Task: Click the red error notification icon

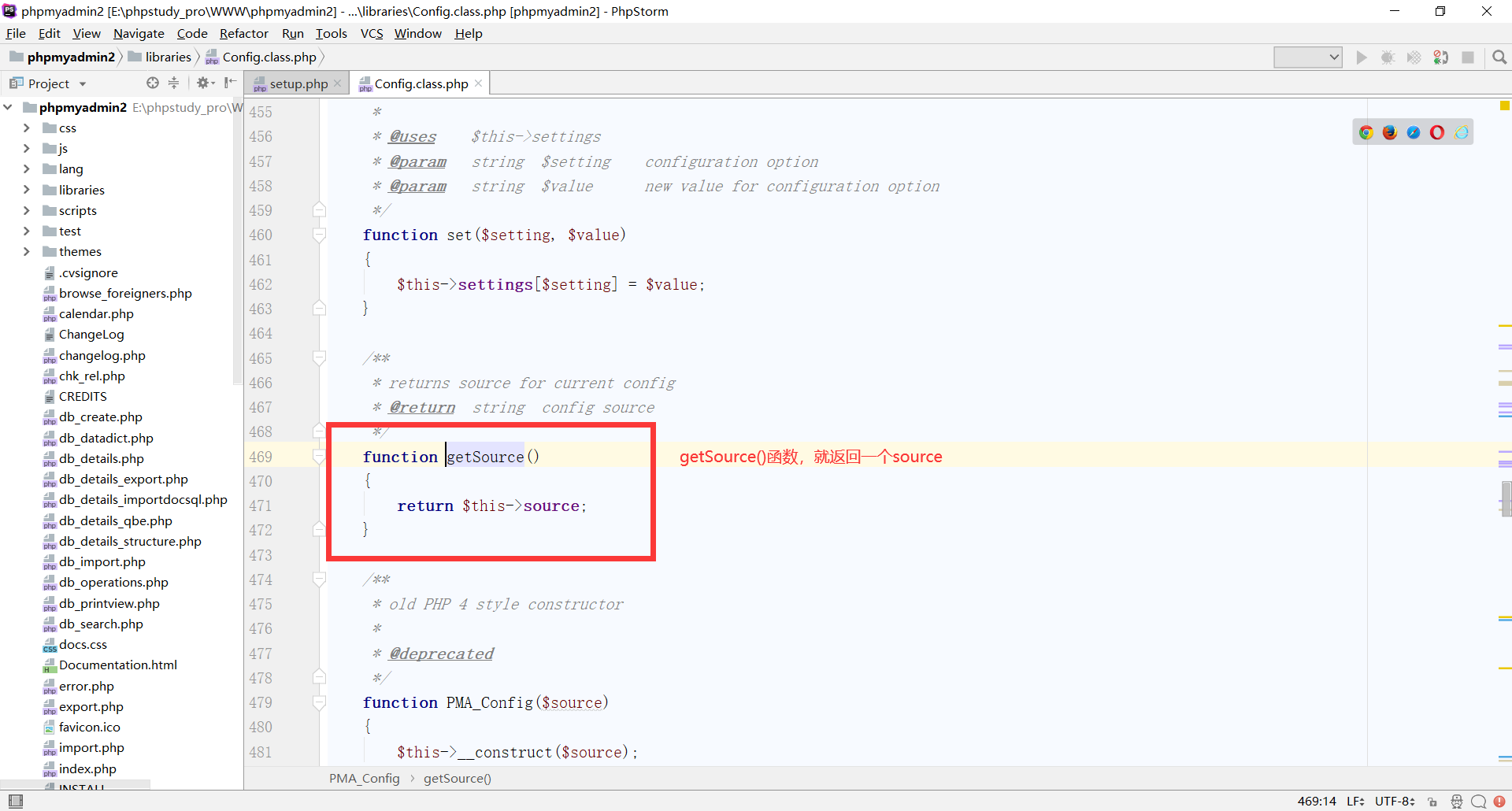Action: (1499, 802)
